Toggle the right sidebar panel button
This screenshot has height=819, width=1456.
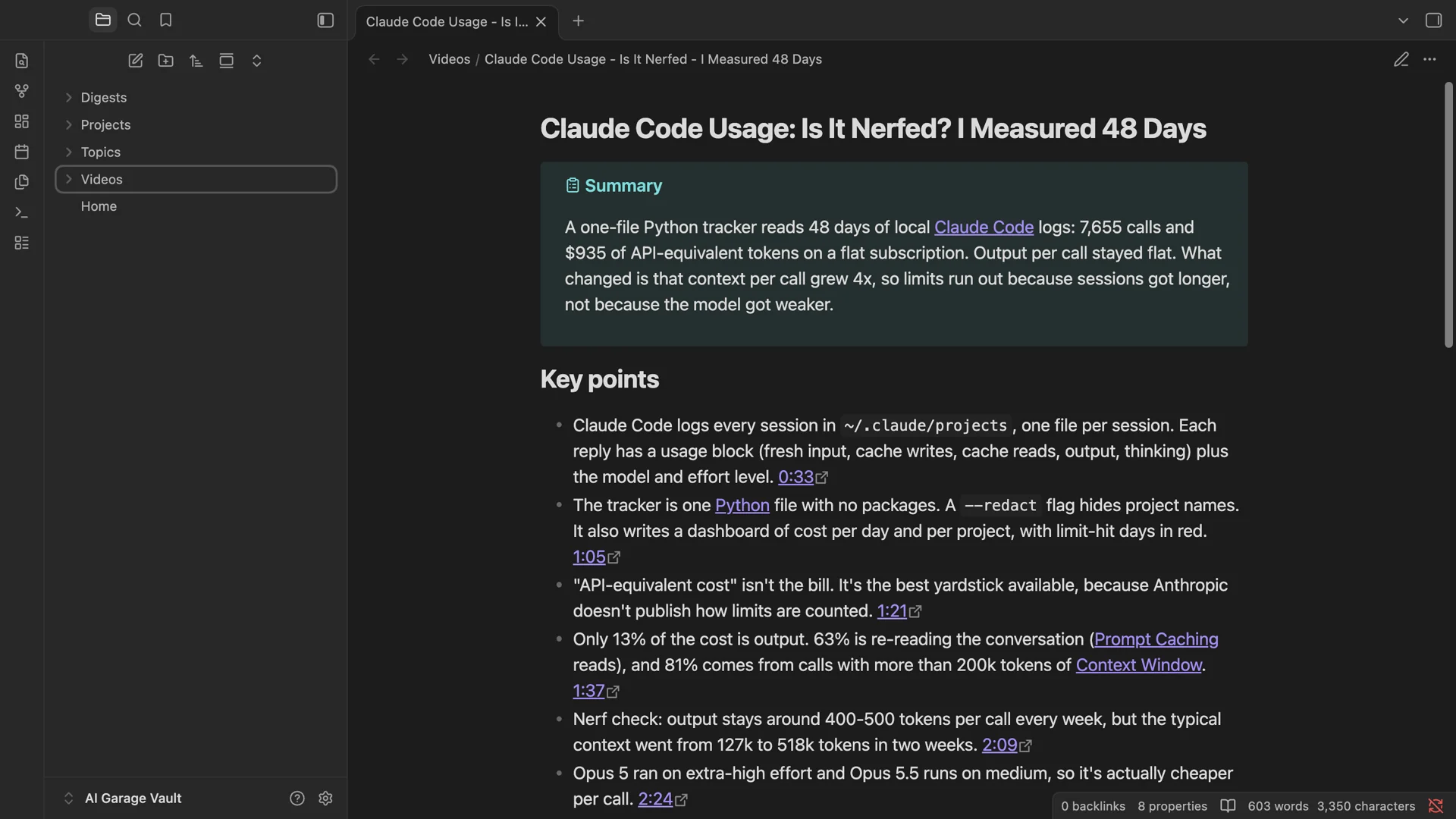[1433, 20]
